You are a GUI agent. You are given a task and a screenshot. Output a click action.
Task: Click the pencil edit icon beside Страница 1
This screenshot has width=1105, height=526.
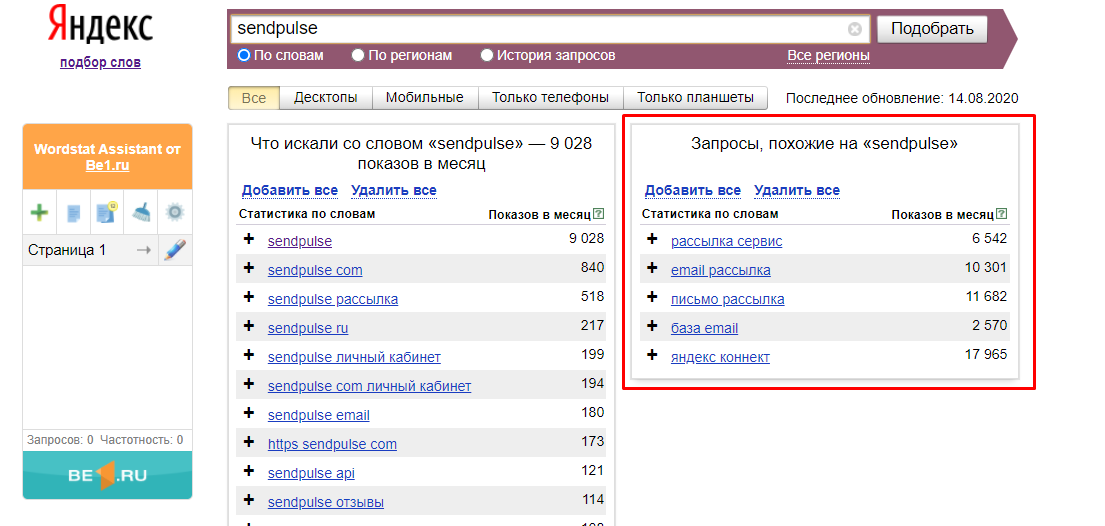(174, 250)
